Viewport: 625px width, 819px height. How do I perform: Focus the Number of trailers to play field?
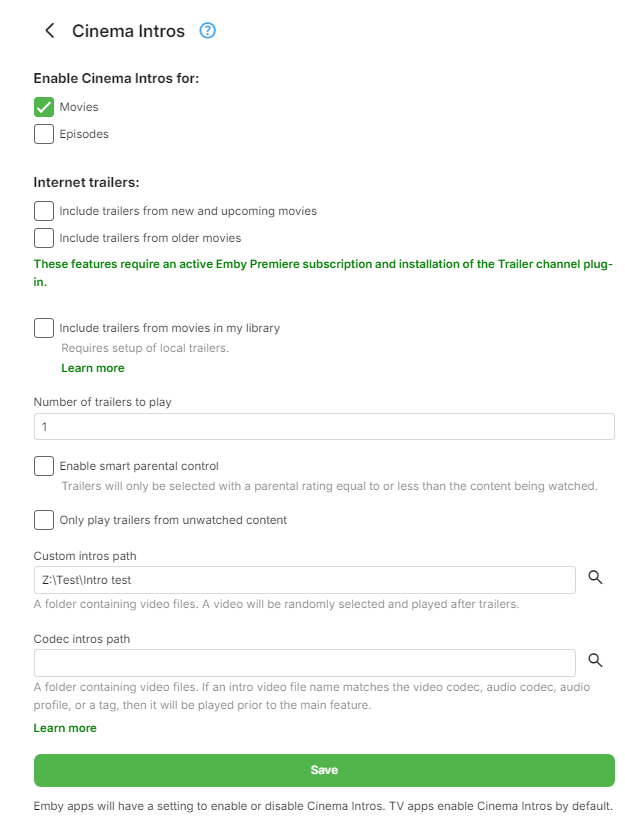[x=324, y=427]
